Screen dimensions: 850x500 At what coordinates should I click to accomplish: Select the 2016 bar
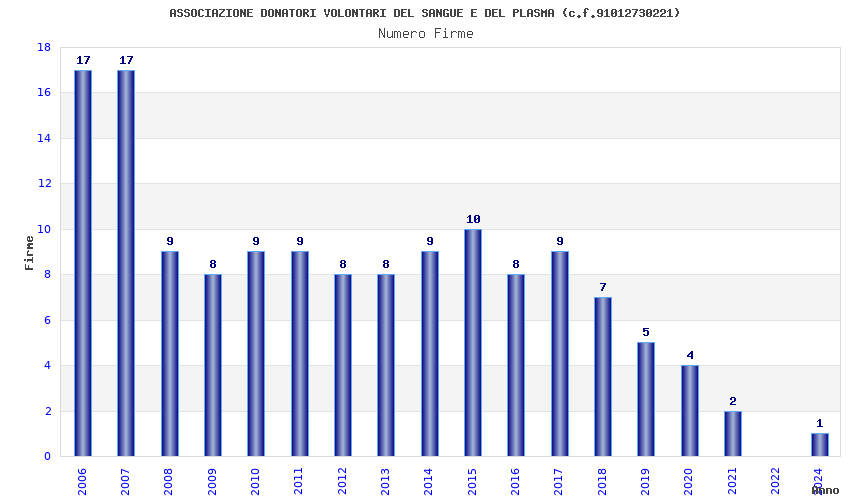point(516,365)
